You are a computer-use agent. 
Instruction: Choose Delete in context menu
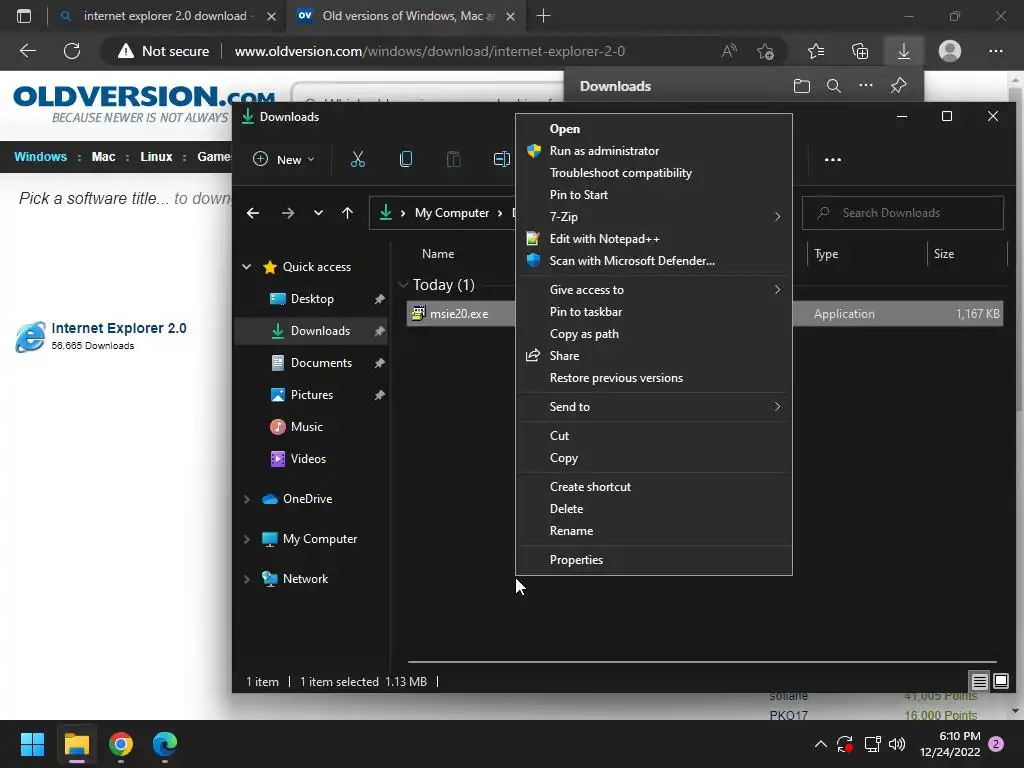click(x=654, y=509)
